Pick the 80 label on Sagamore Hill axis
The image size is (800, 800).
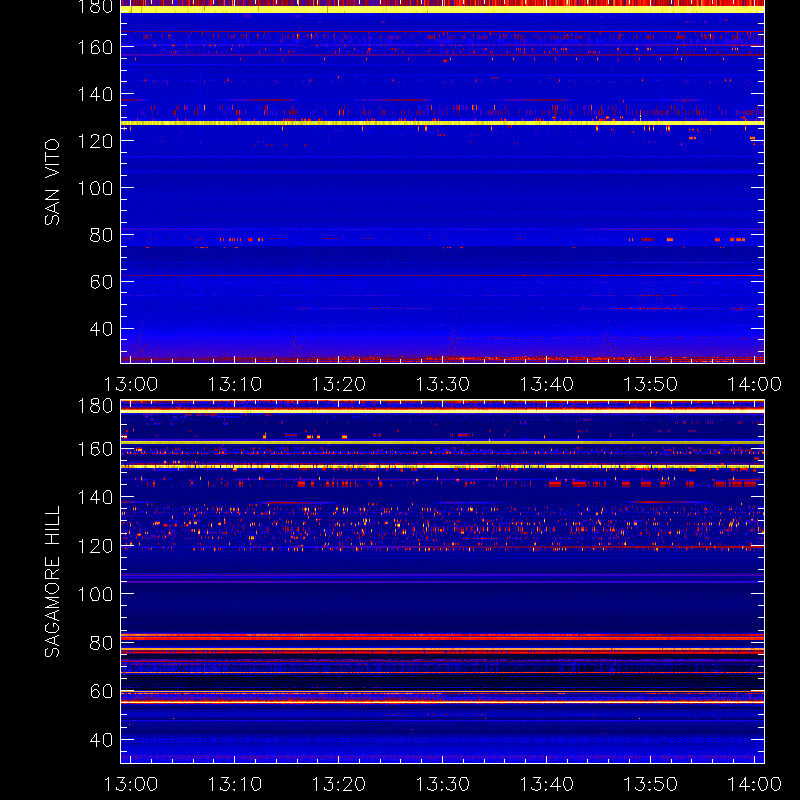[x=102, y=643]
